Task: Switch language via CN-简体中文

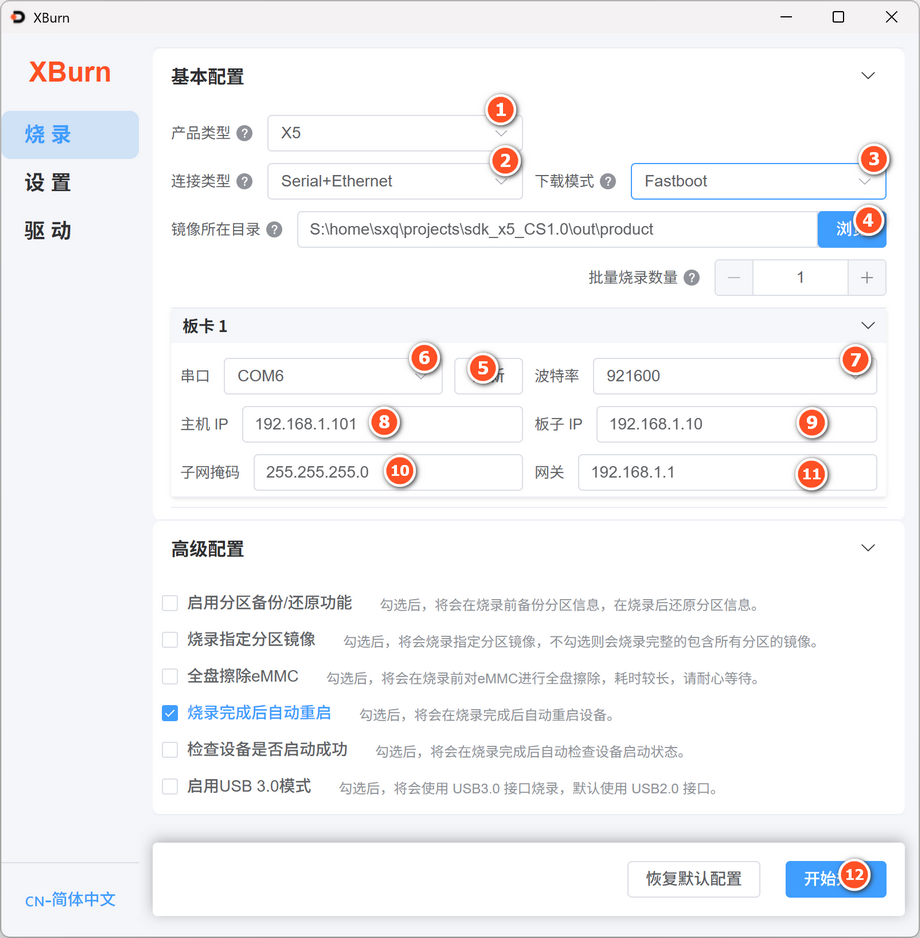Action: click(x=70, y=899)
